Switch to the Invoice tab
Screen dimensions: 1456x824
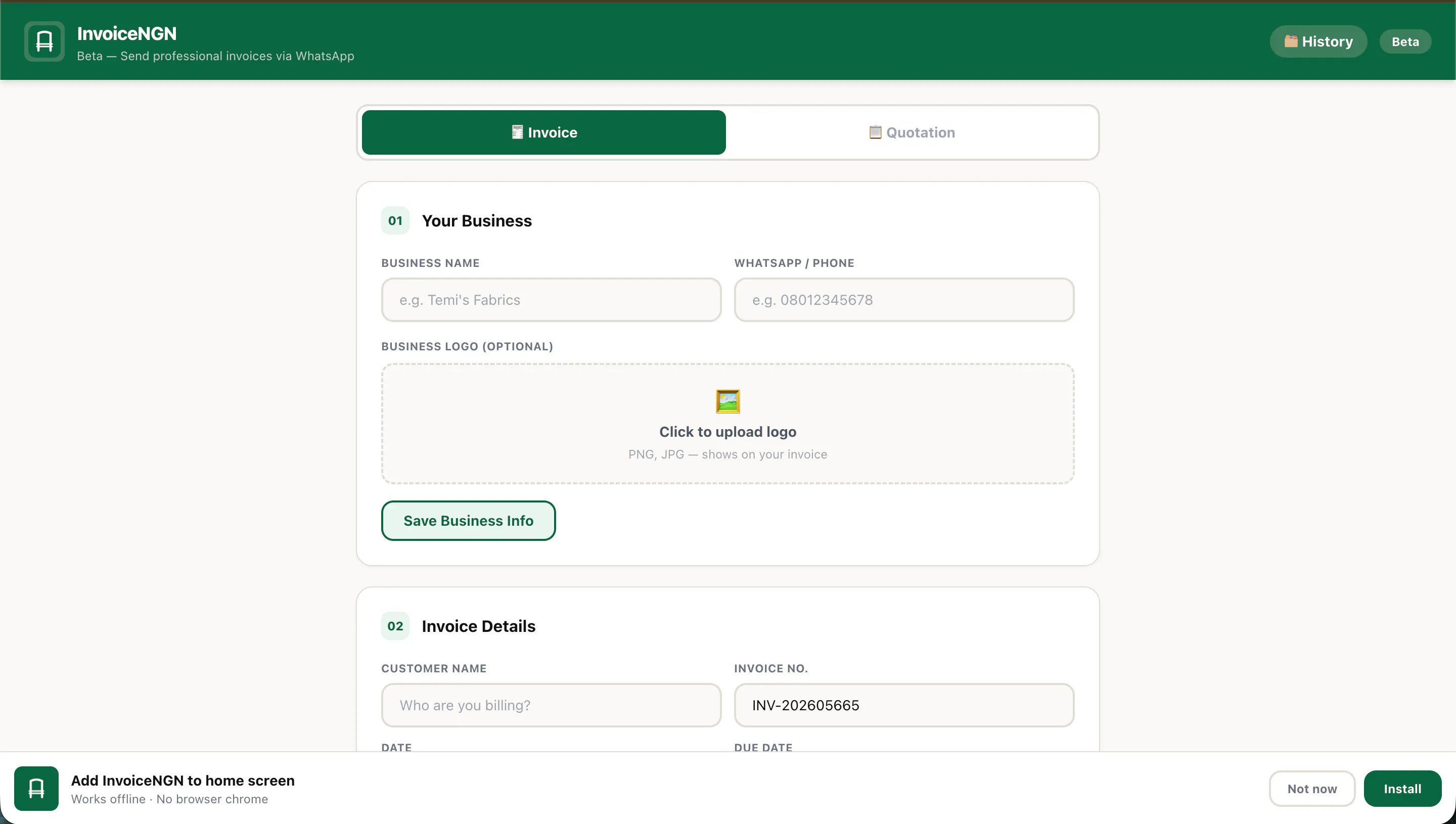point(544,132)
